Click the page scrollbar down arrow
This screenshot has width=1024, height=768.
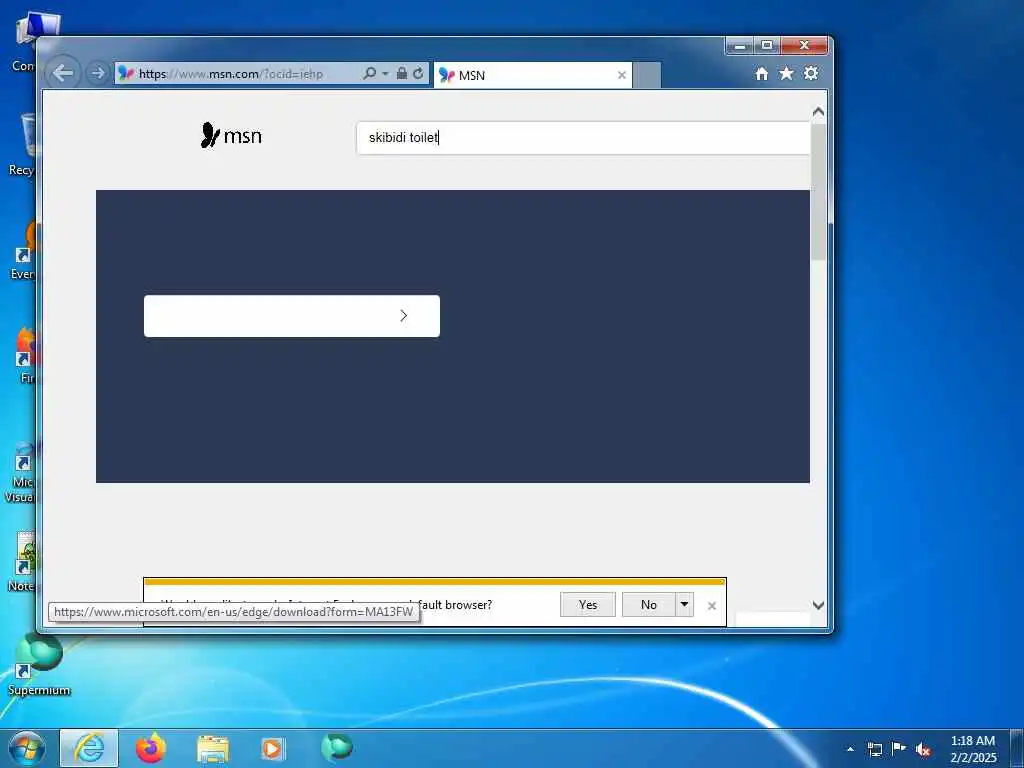818,605
